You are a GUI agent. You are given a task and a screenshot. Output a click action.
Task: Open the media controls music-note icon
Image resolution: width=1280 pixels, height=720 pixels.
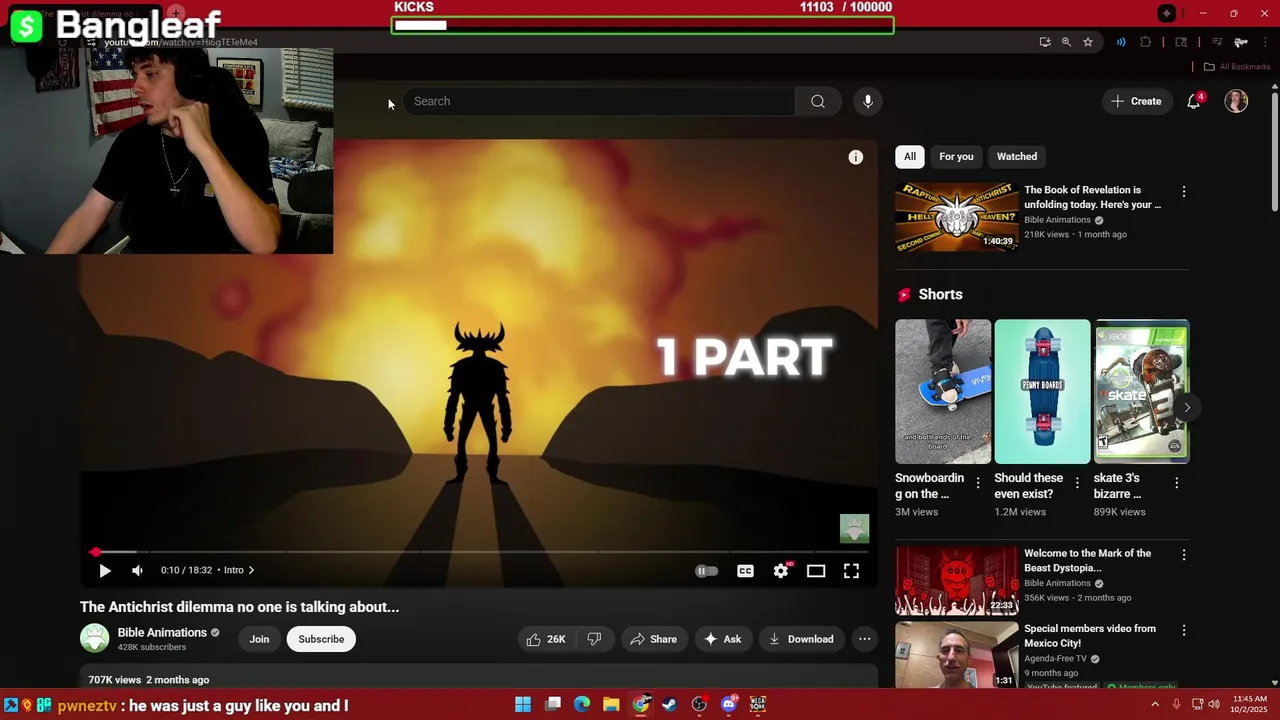tap(1217, 42)
